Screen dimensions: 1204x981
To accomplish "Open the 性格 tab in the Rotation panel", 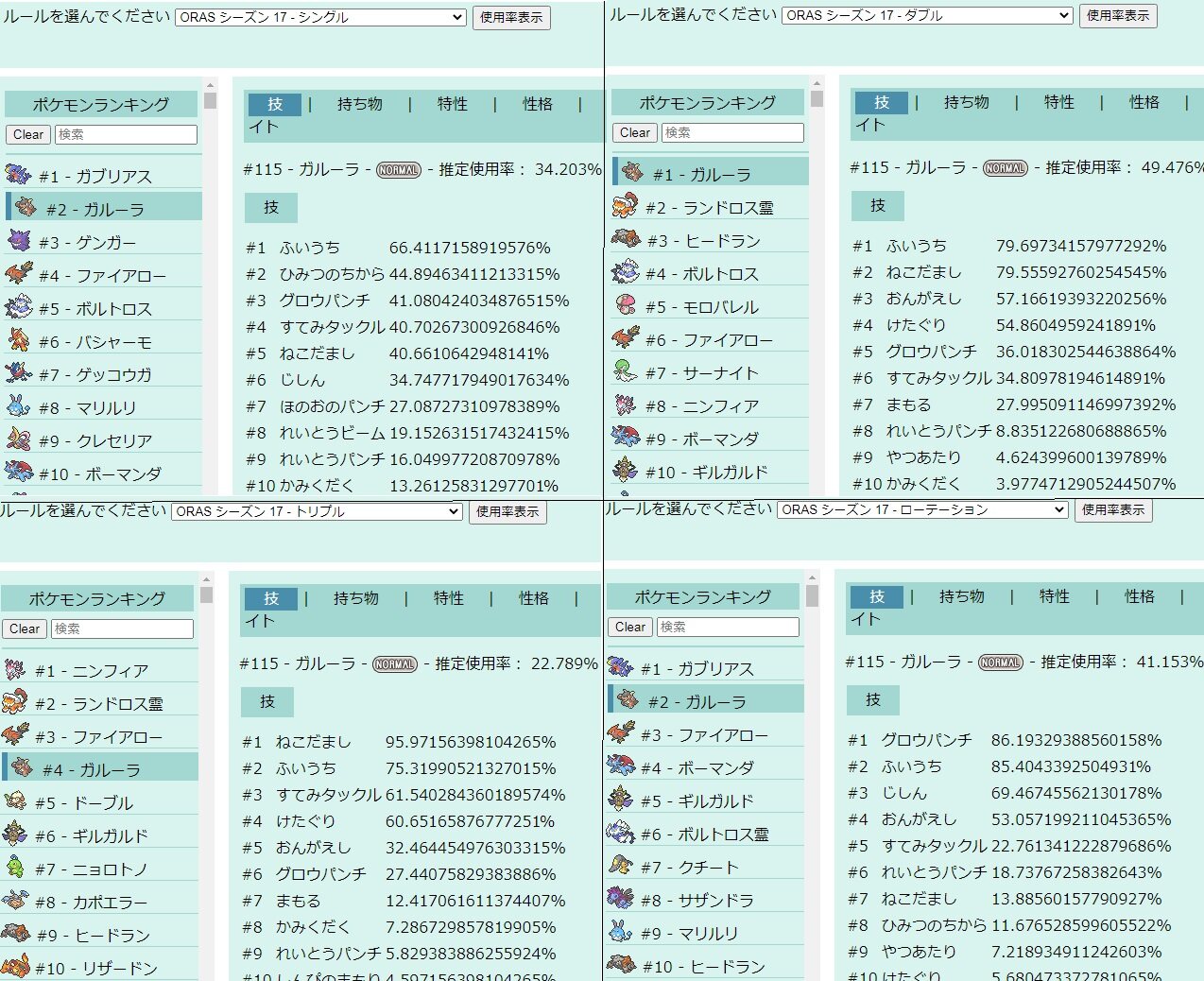I will (x=1139, y=596).
